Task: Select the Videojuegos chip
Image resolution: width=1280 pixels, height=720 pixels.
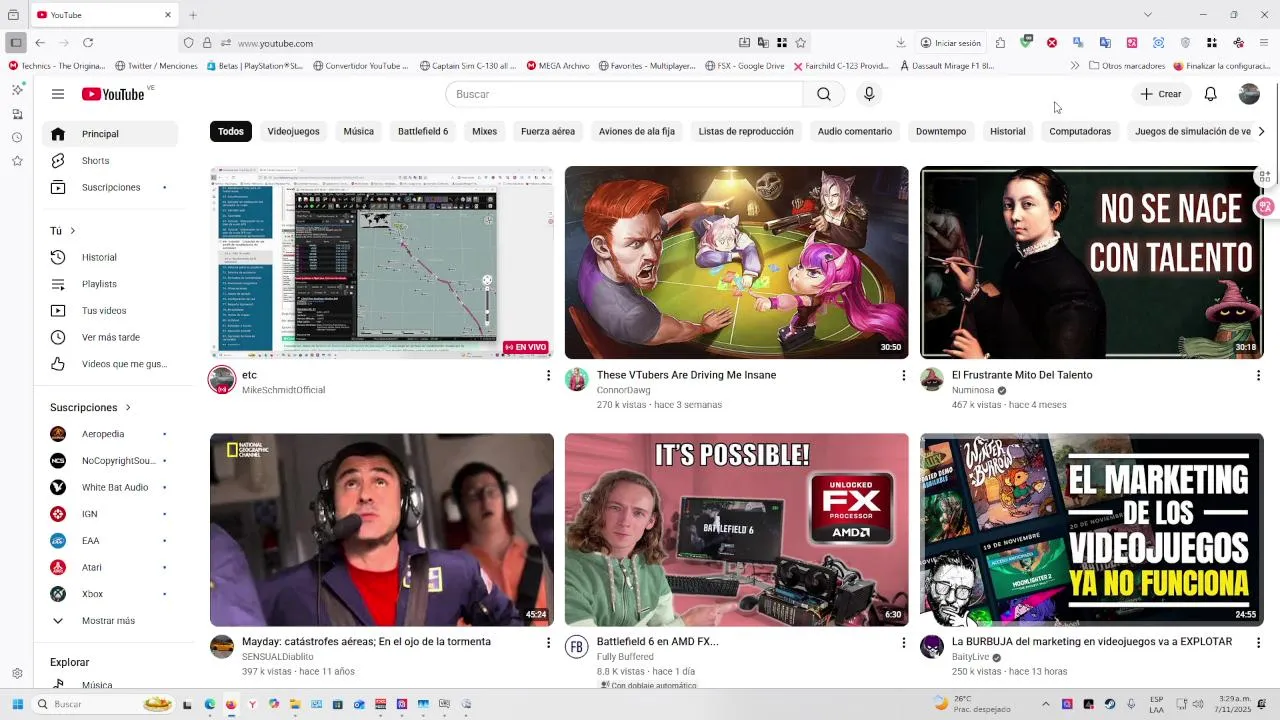Action: 293,132
